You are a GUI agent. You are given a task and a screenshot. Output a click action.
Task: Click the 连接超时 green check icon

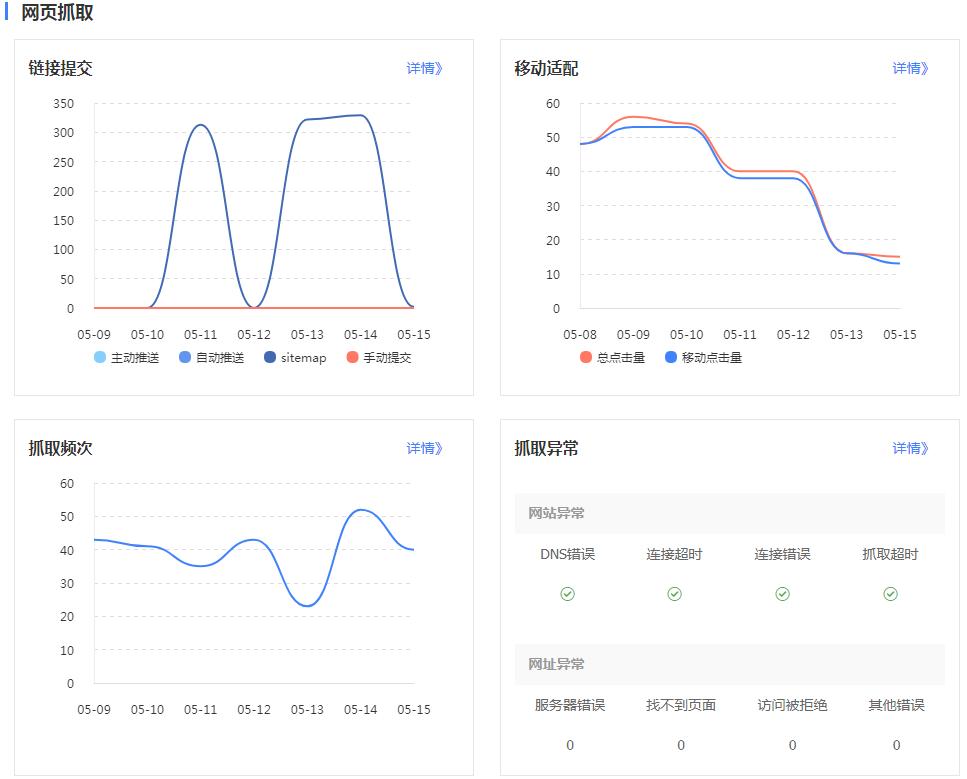(675, 593)
